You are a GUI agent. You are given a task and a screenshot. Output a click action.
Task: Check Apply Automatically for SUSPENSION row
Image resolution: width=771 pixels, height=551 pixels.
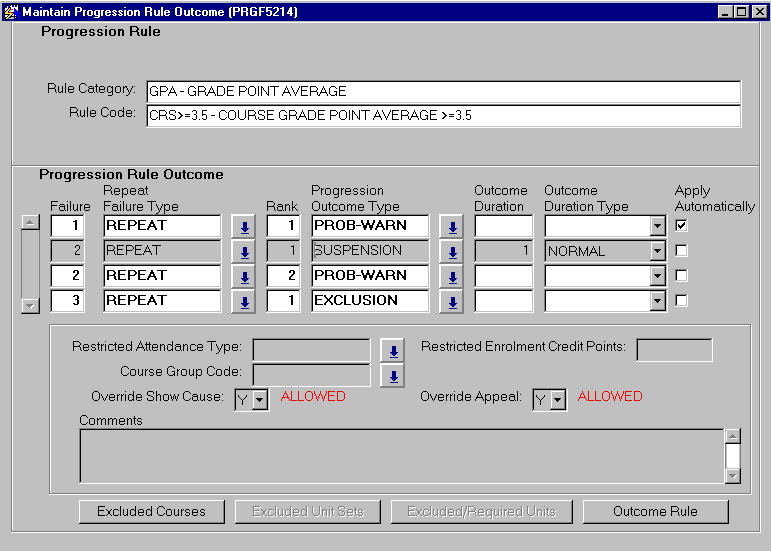[682, 251]
